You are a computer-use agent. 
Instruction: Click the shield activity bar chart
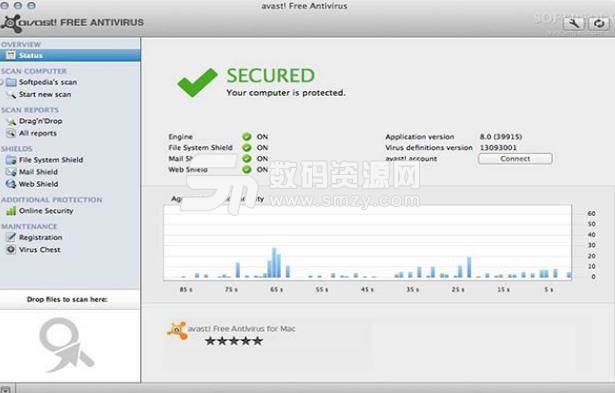[x=368, y=242]
